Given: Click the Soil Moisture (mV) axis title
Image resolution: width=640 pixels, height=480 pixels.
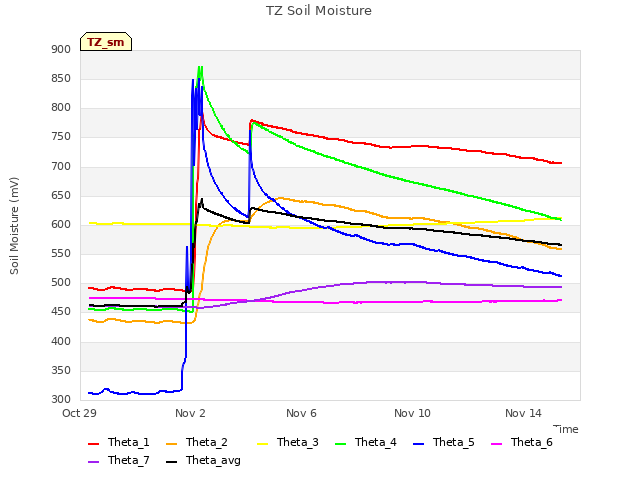Looking at the screenshot, I should point(14,226).
